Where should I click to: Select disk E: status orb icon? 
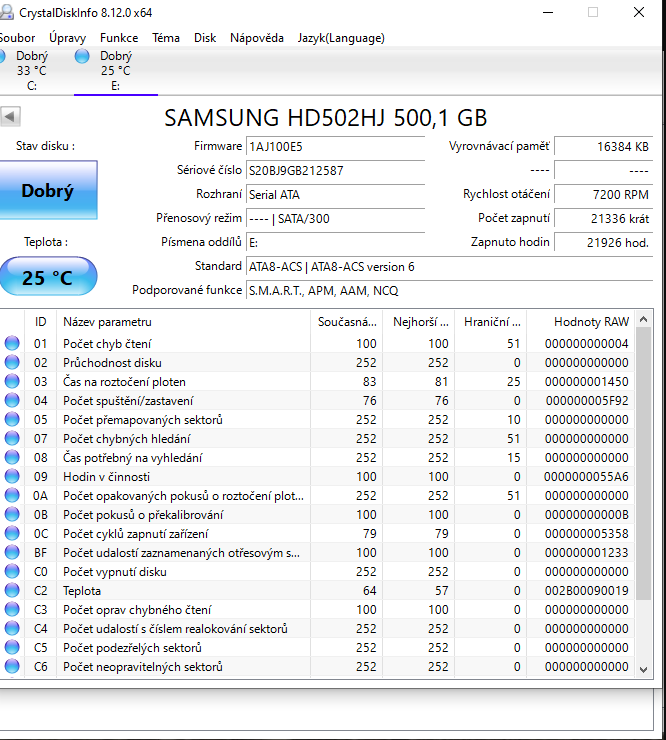tap(82, 56)
